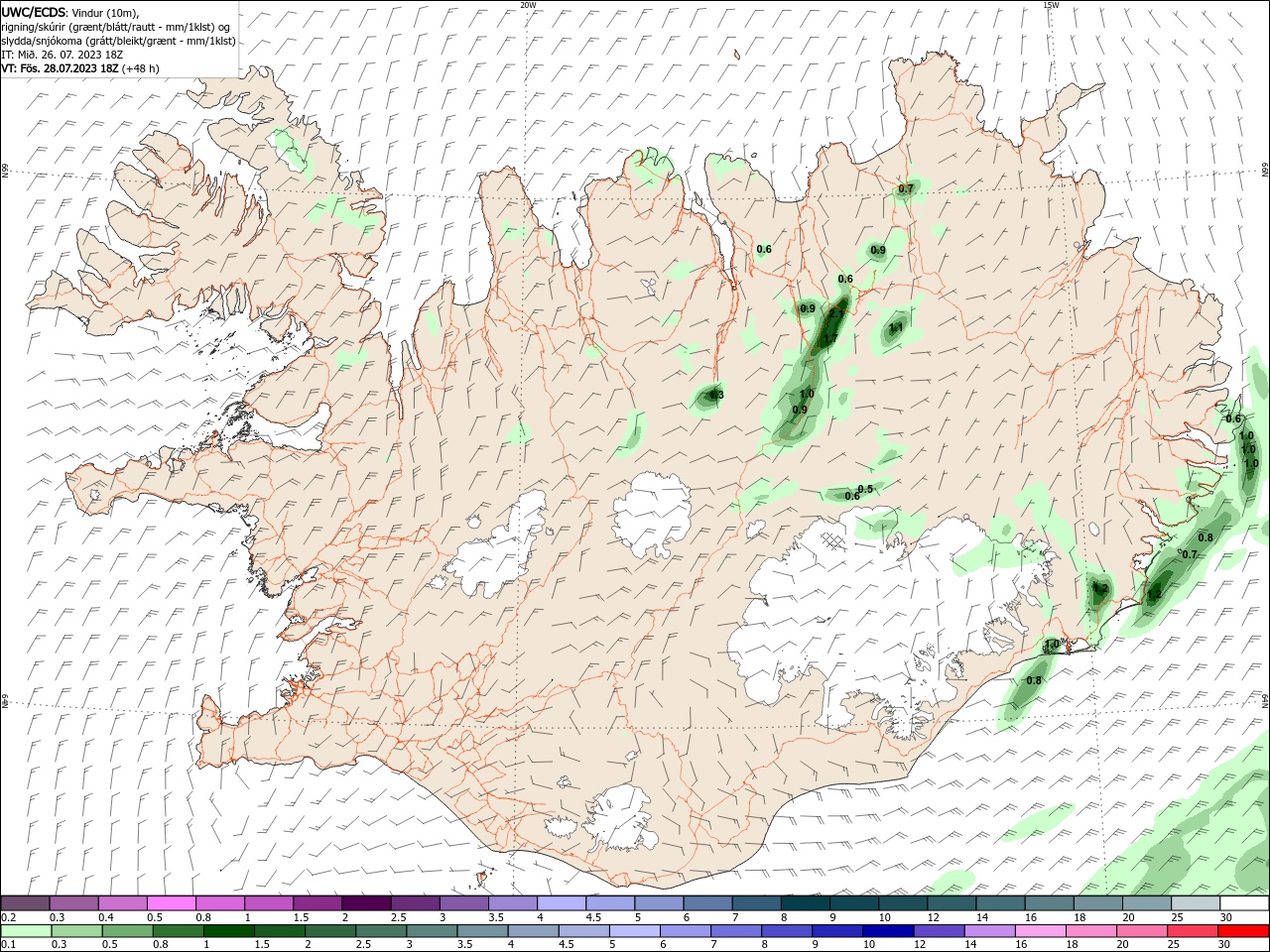Click the lavender swatch labeled 4 in upper legend
The height and width of the screenshot is (952, 1270).
click(561, 903)
